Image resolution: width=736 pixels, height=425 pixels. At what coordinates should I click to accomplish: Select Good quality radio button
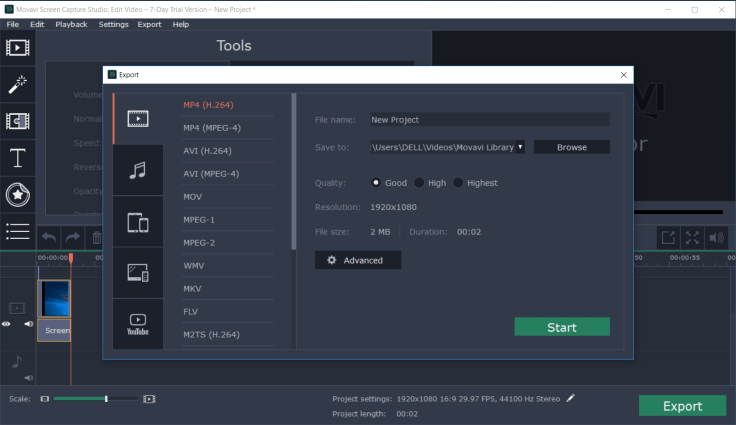pyautogui.click(x=376, y=183)
